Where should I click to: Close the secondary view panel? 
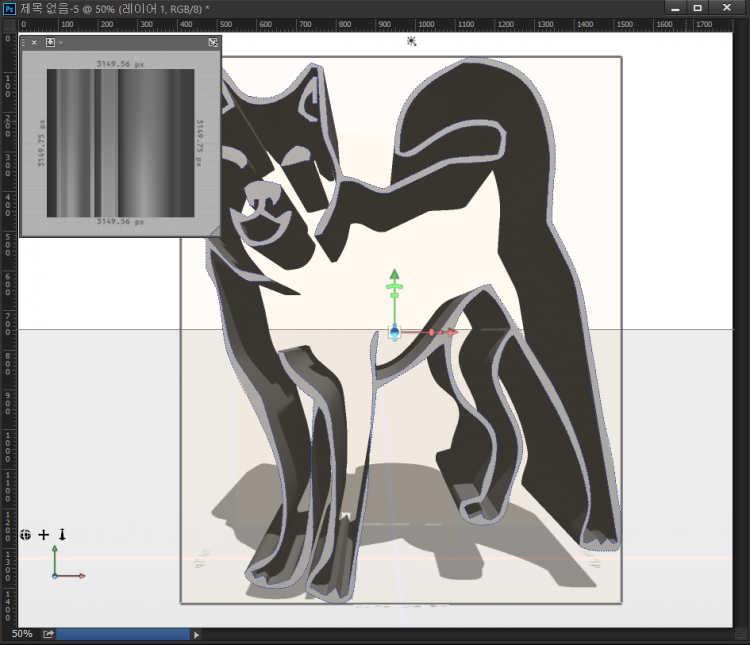34,42
